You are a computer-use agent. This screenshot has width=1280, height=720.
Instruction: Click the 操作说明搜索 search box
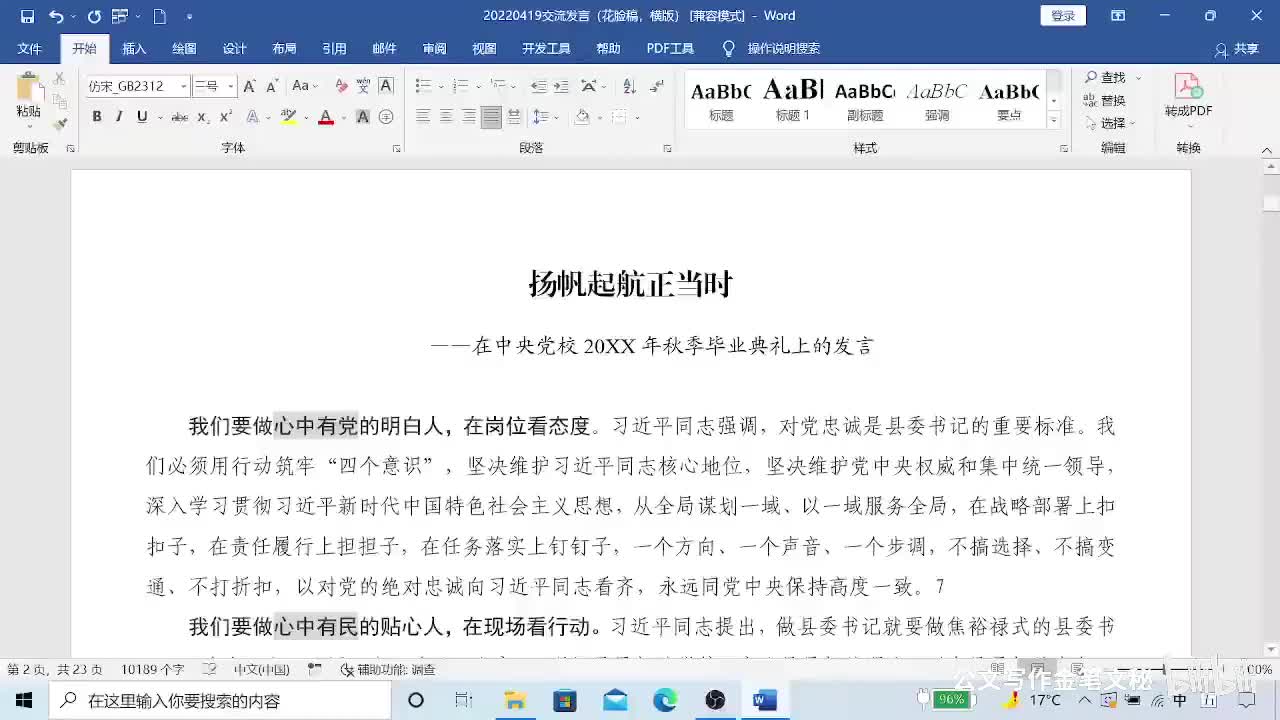772,48
